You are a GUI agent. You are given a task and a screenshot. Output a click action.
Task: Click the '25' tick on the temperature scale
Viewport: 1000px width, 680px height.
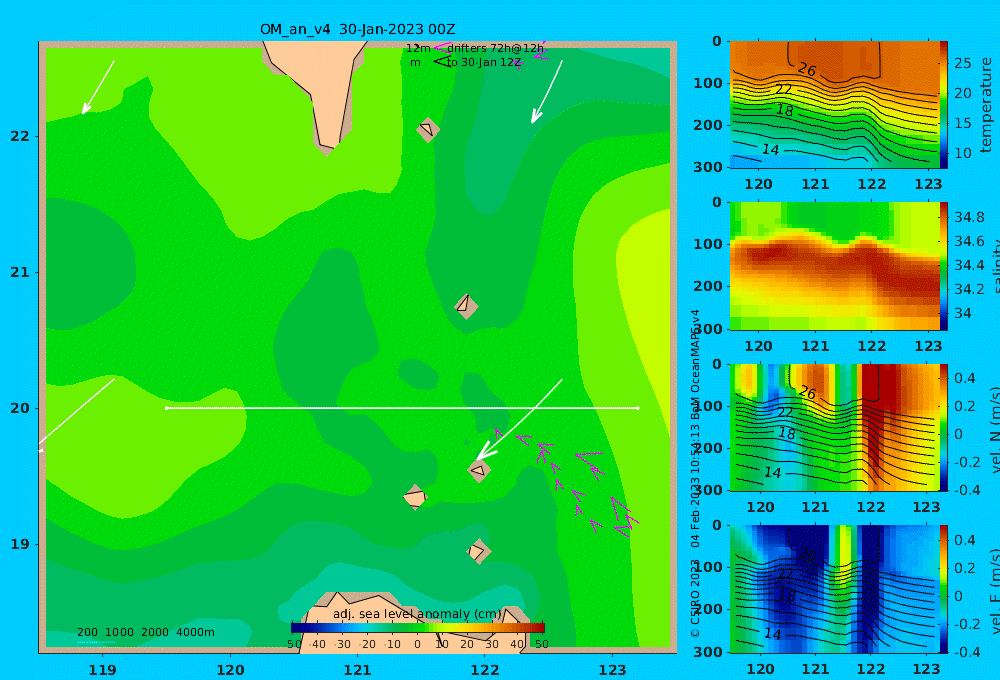click(962, 63)
